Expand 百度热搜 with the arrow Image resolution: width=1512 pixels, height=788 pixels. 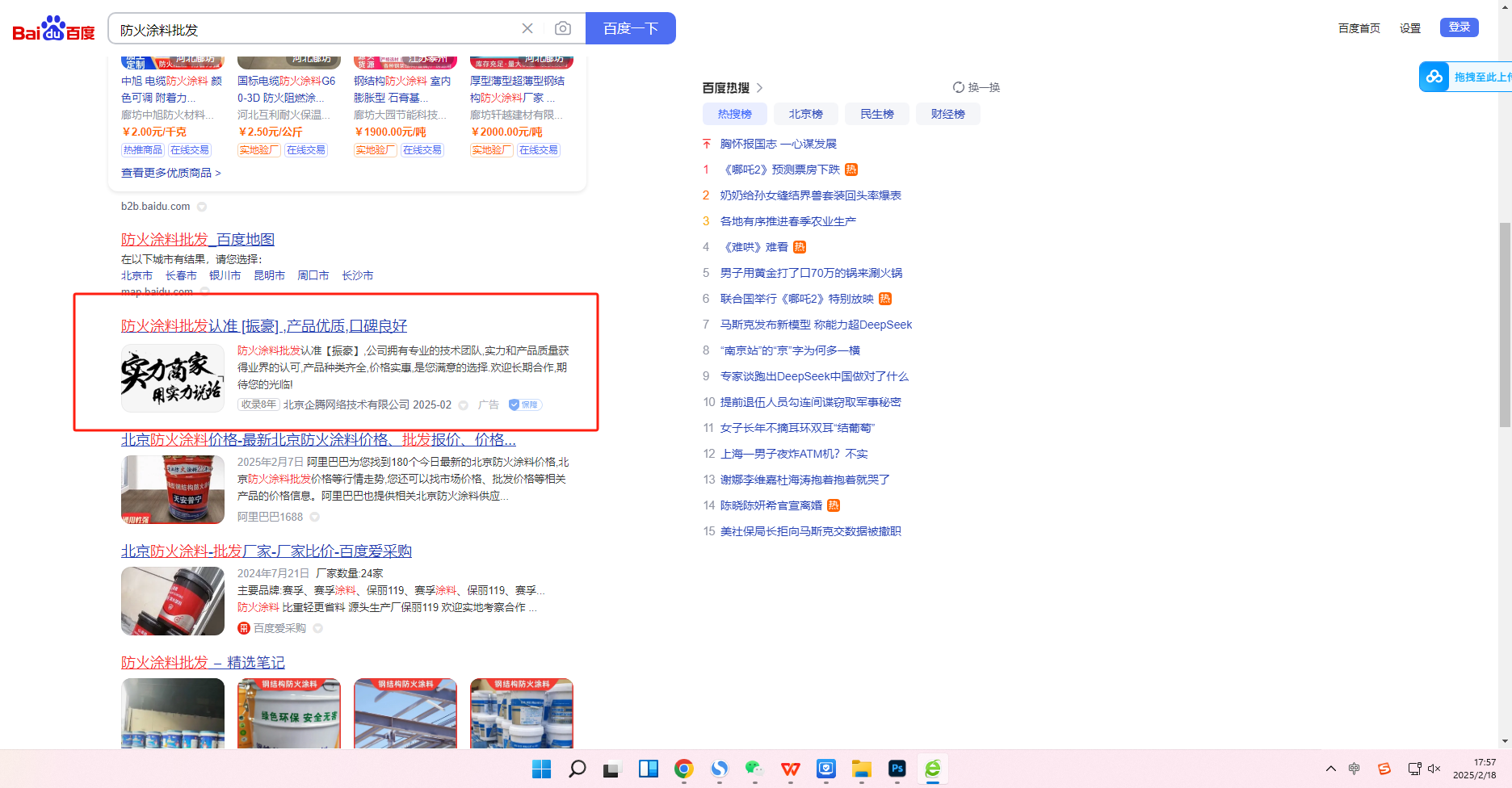coord(760,88)
